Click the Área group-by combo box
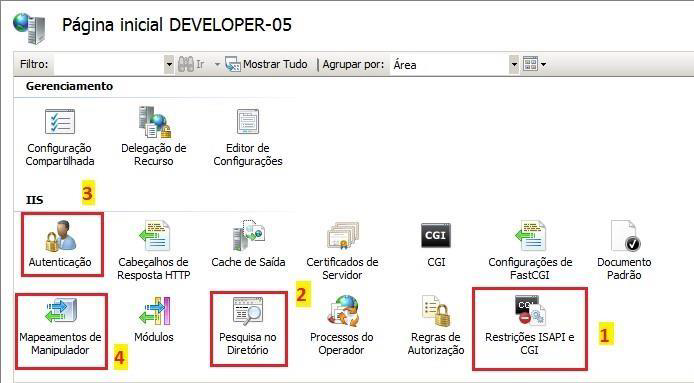Screen dimensions: 694x383 454,65
